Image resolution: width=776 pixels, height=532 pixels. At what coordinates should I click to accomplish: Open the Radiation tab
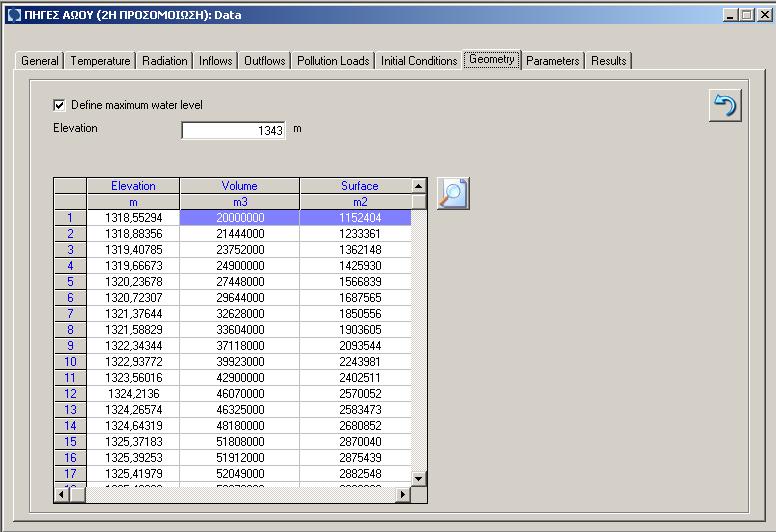pyautogui.click(x=164, y=61)
